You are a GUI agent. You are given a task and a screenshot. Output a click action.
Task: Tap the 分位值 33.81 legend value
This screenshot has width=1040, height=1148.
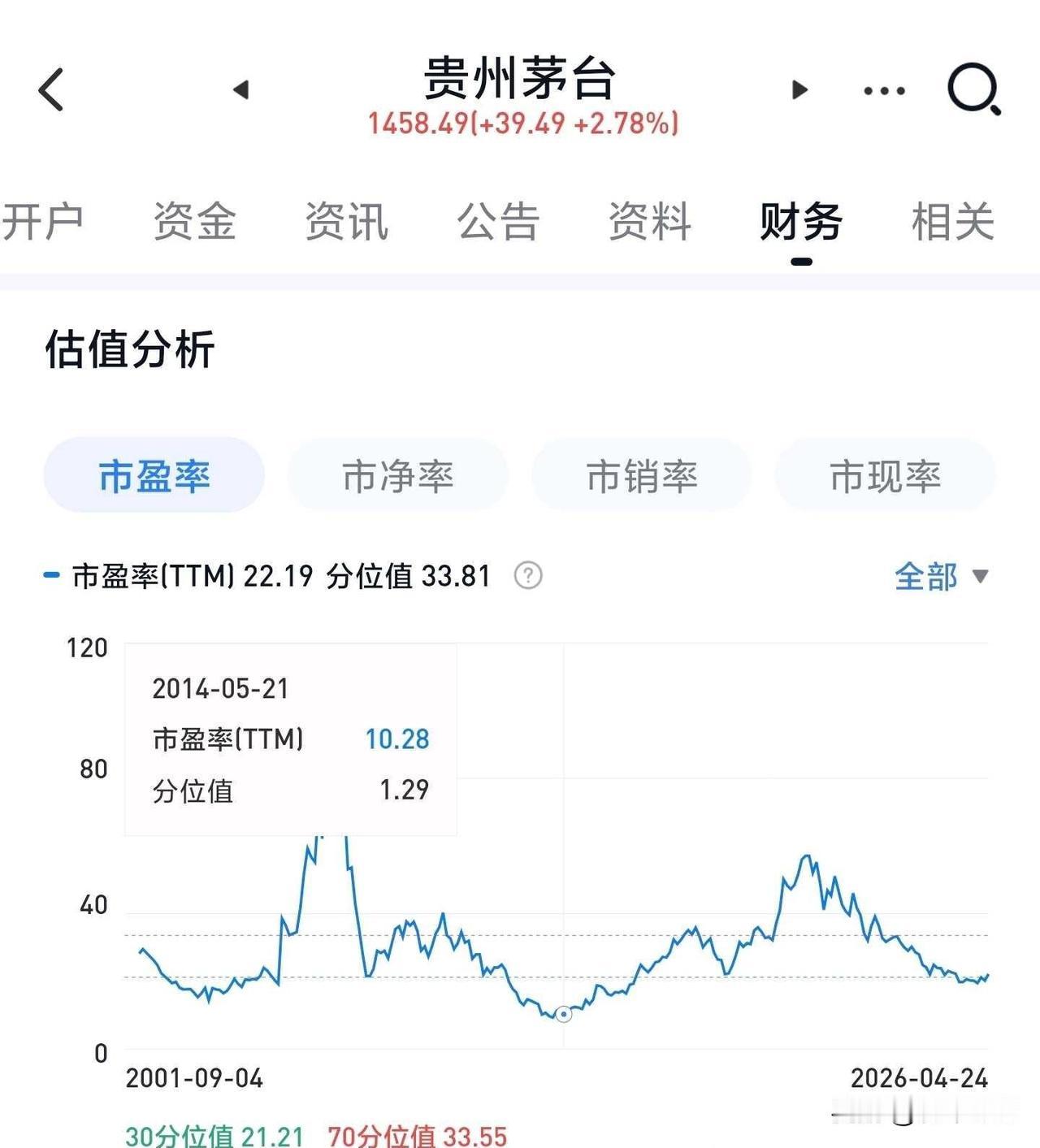point(409,576)
